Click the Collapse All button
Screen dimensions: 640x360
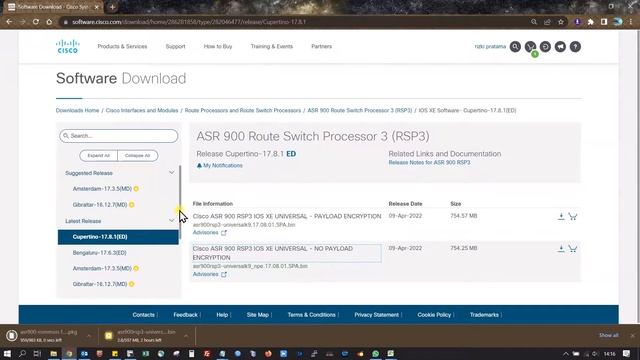coord(138,156)
